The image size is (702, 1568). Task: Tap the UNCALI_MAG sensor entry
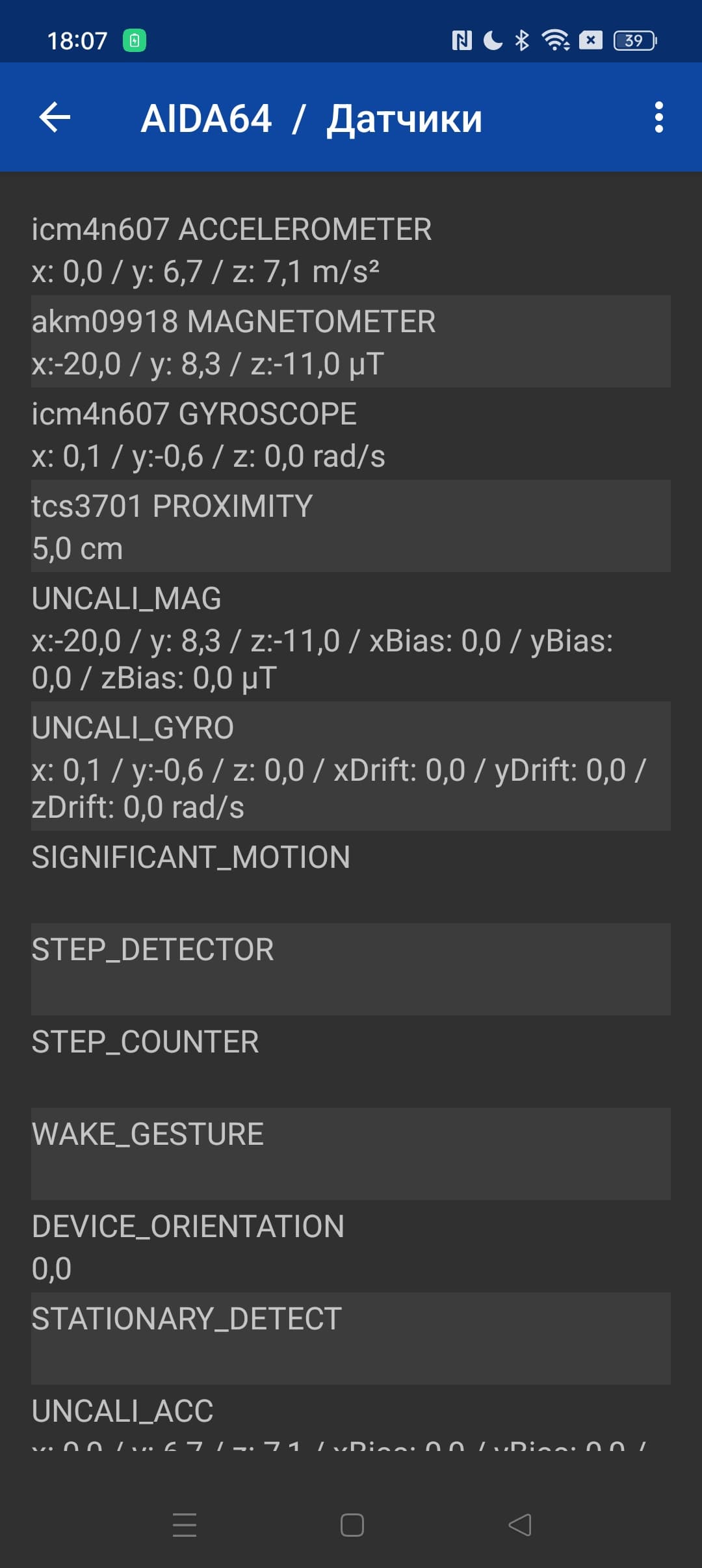tap(351, 637)
